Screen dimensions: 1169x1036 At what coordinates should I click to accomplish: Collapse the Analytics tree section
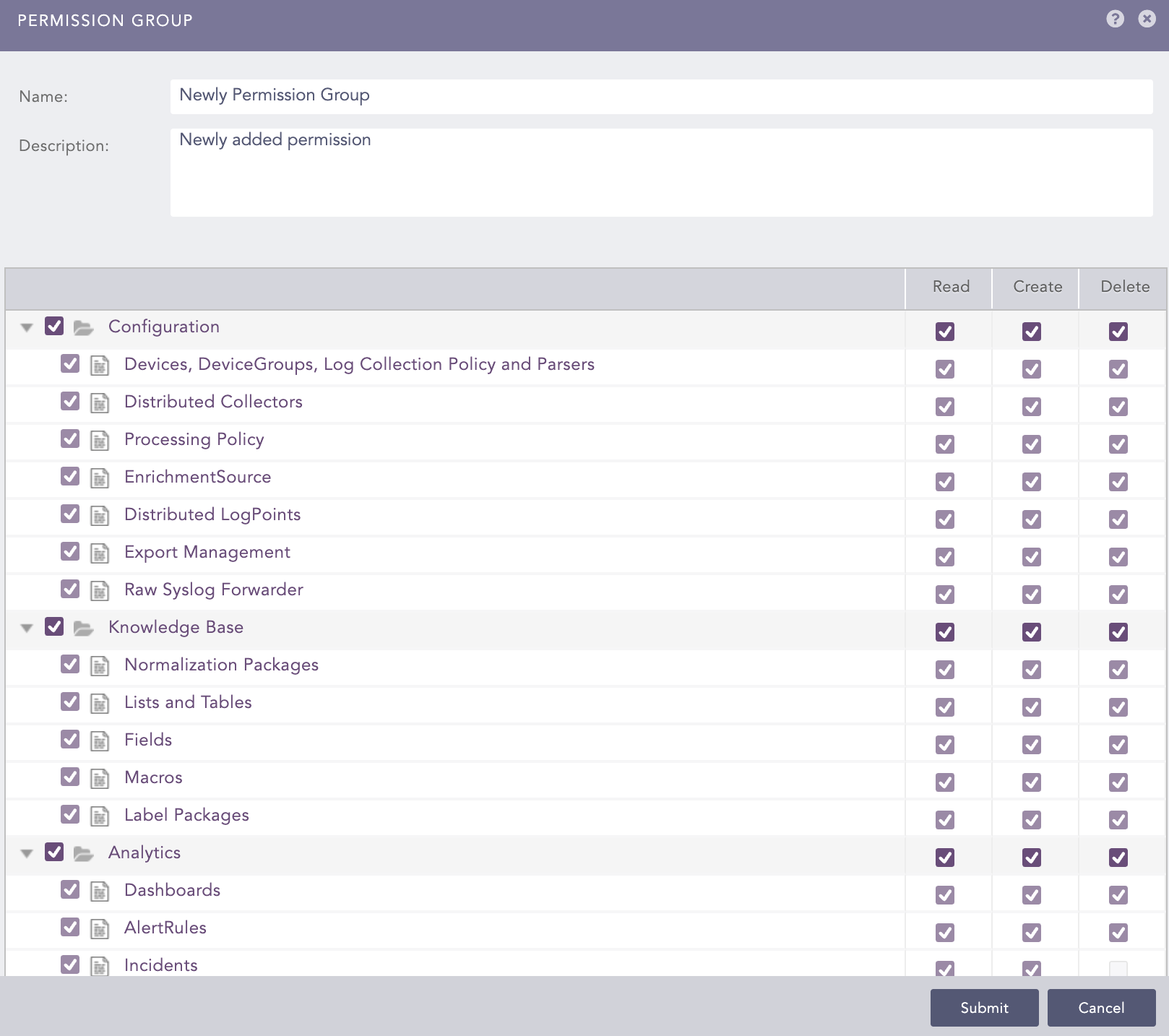coord(27,853)
